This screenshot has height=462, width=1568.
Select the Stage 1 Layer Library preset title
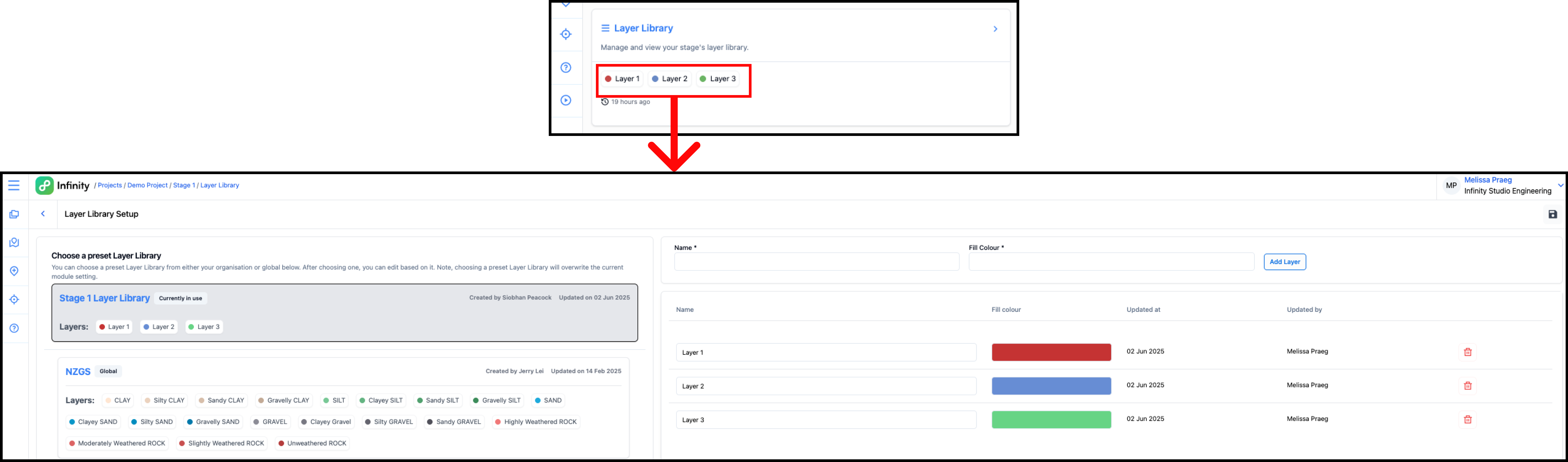[105, 298]
